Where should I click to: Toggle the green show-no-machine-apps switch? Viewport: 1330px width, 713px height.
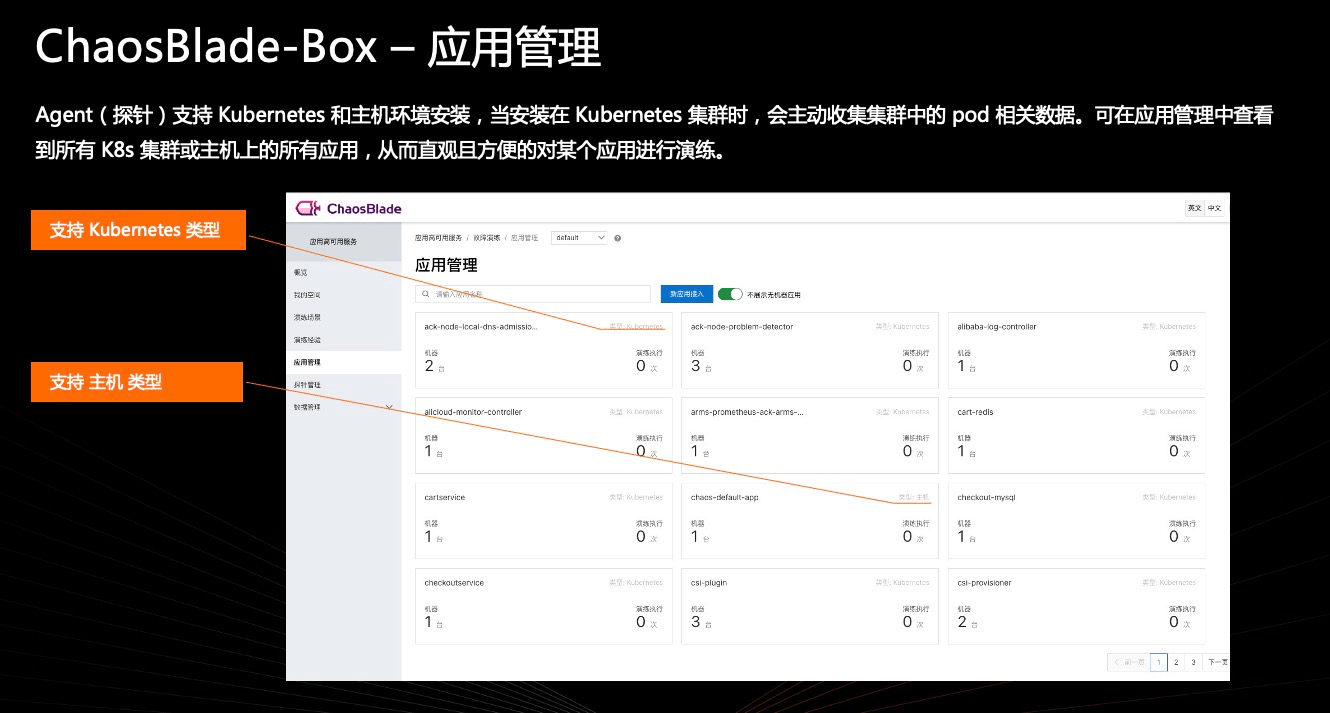point(730,294)
